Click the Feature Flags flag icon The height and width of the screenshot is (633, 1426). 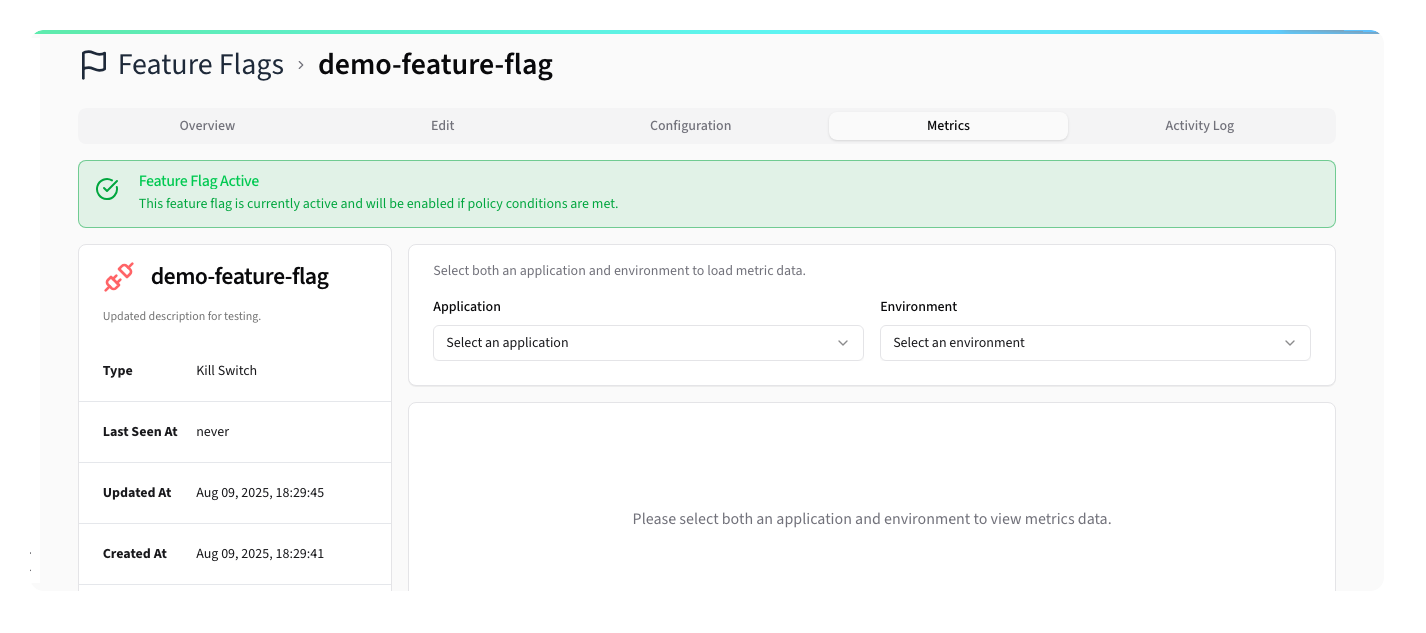point(93,64)
